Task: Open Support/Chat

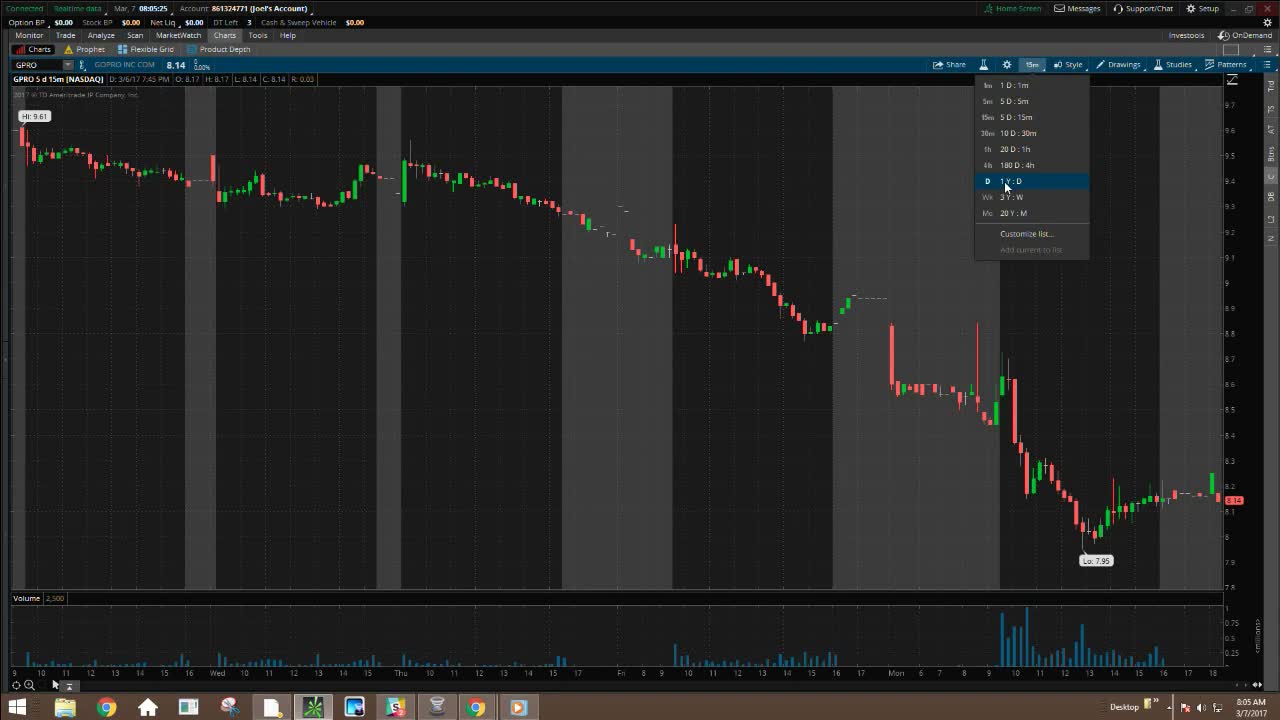Action: tap(1142, 8)
